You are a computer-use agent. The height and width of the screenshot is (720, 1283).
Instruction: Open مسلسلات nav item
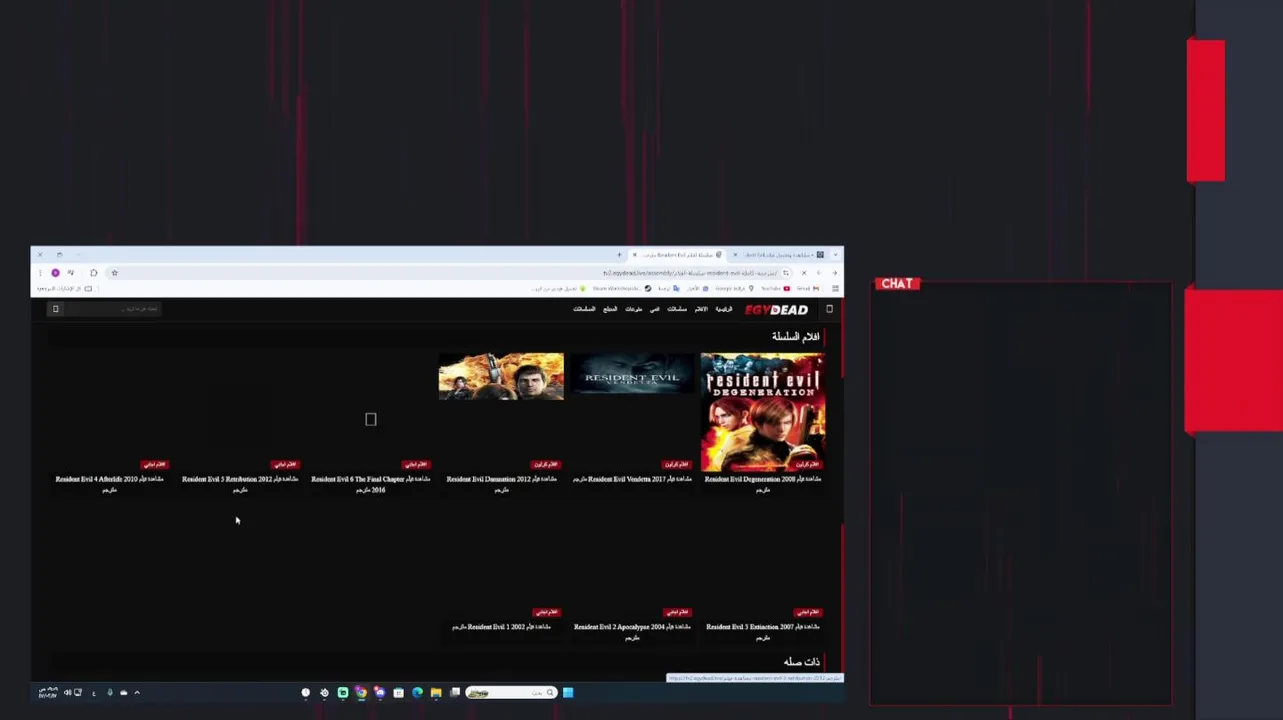[x=677, y=309]
